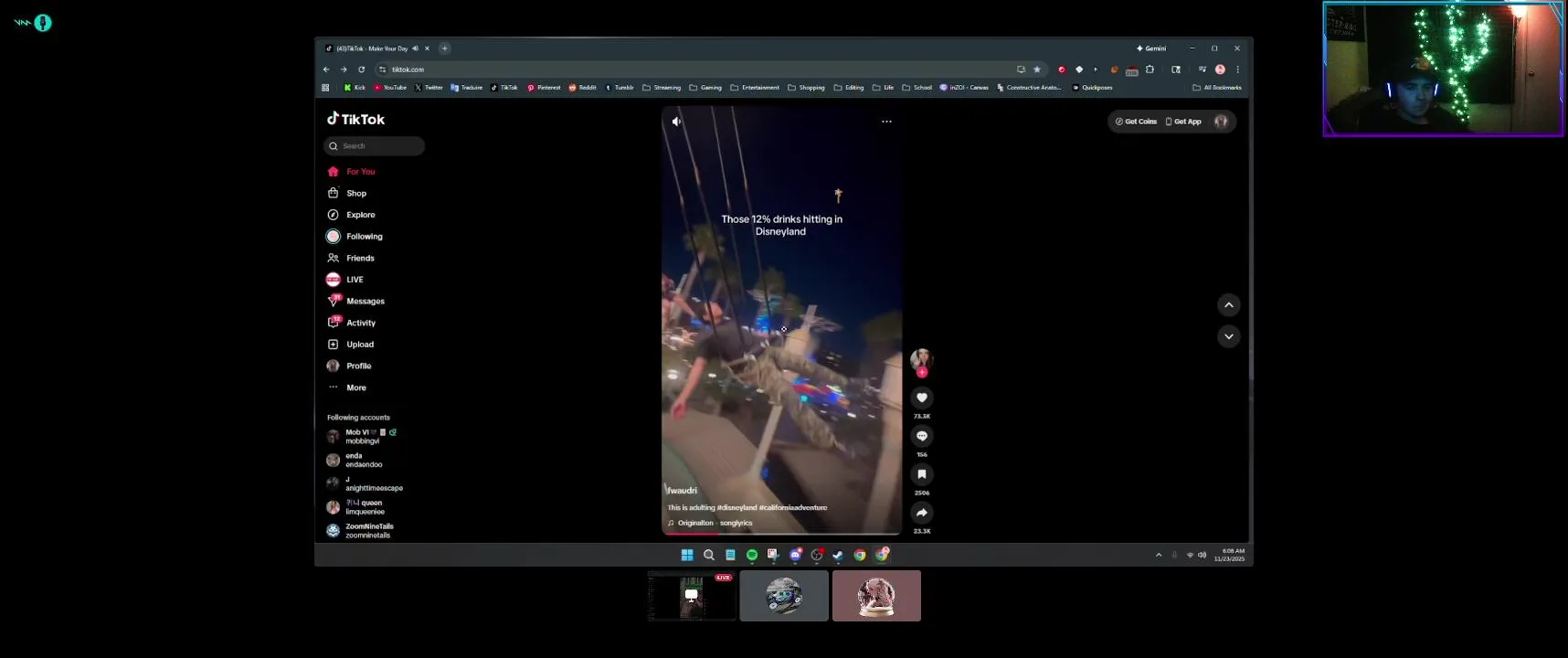Click the TikTok search field

pyautogui.click(x=375, y=146)
